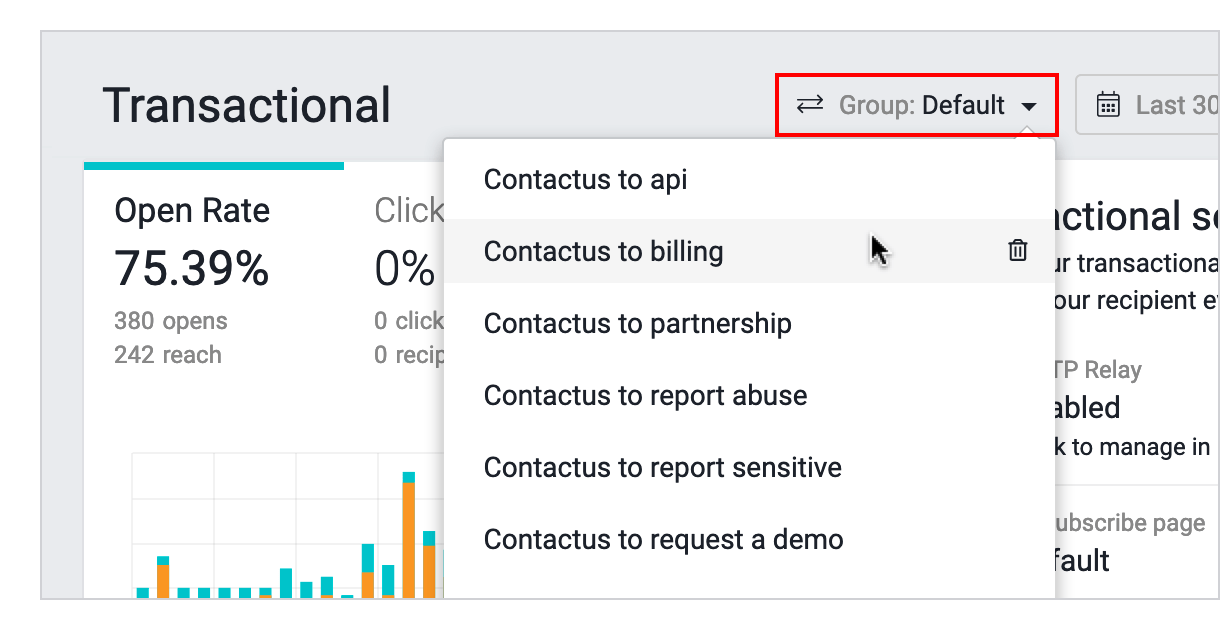This screenshot has width=1220, height=630.
Task: Click the 380 opens count
Action: coord(171,321)
